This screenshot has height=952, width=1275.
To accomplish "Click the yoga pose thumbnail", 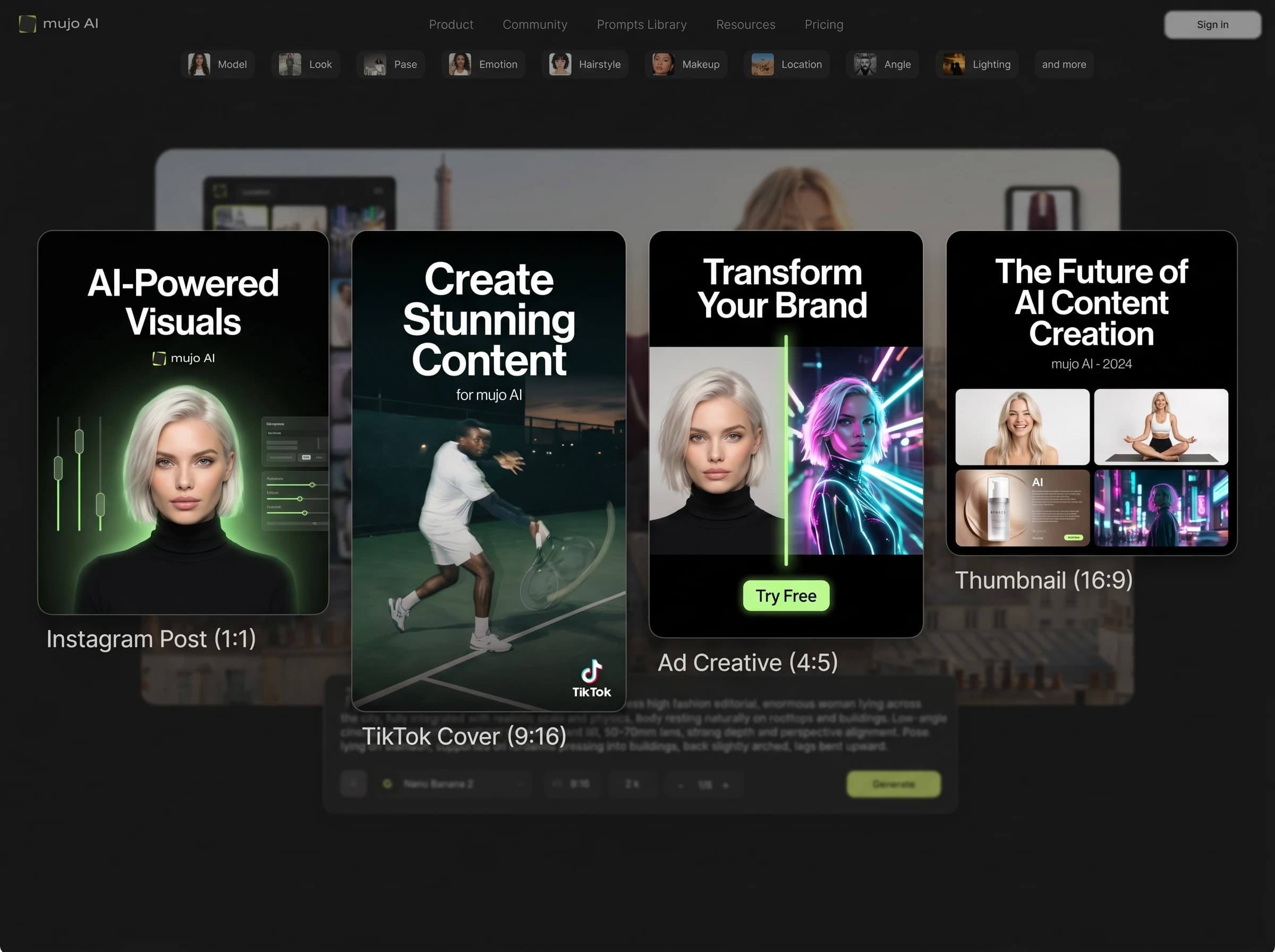I will click(x=1161, y=427).
